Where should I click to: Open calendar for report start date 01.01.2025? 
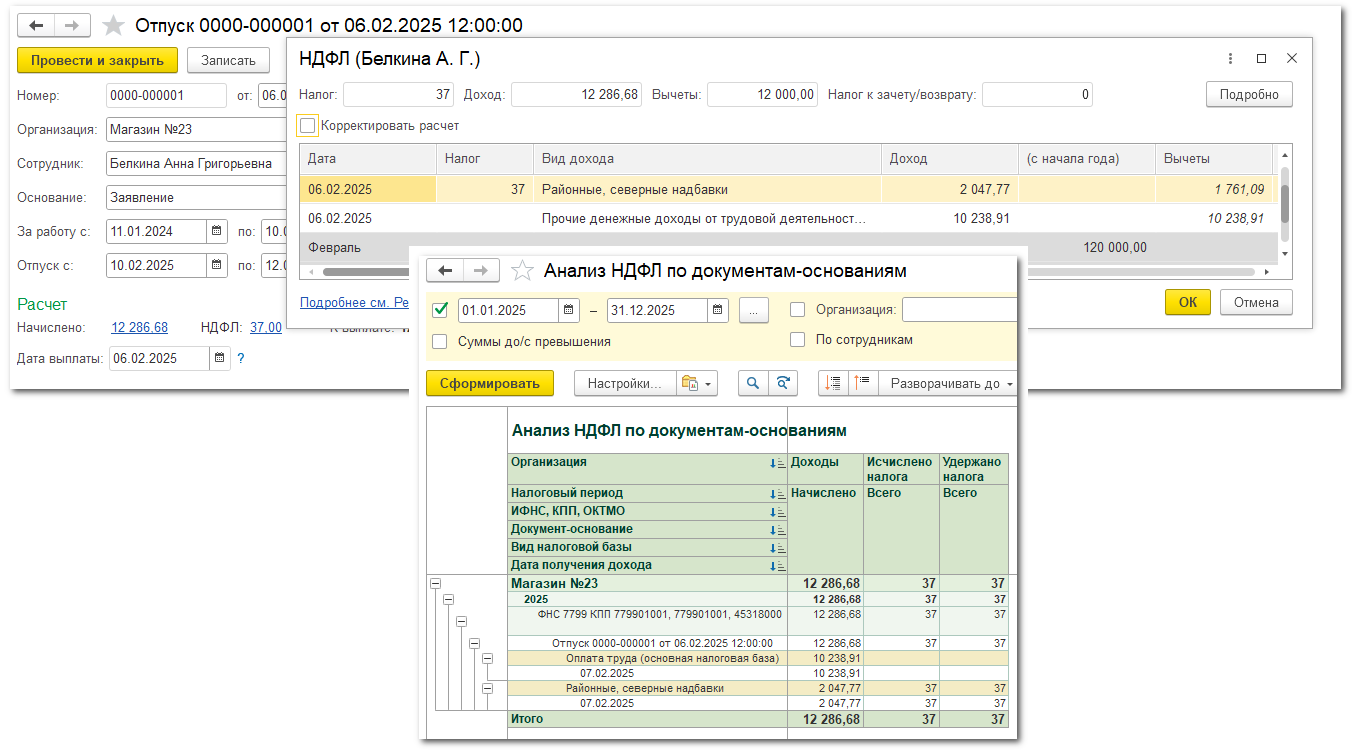[x=569, y=310]
